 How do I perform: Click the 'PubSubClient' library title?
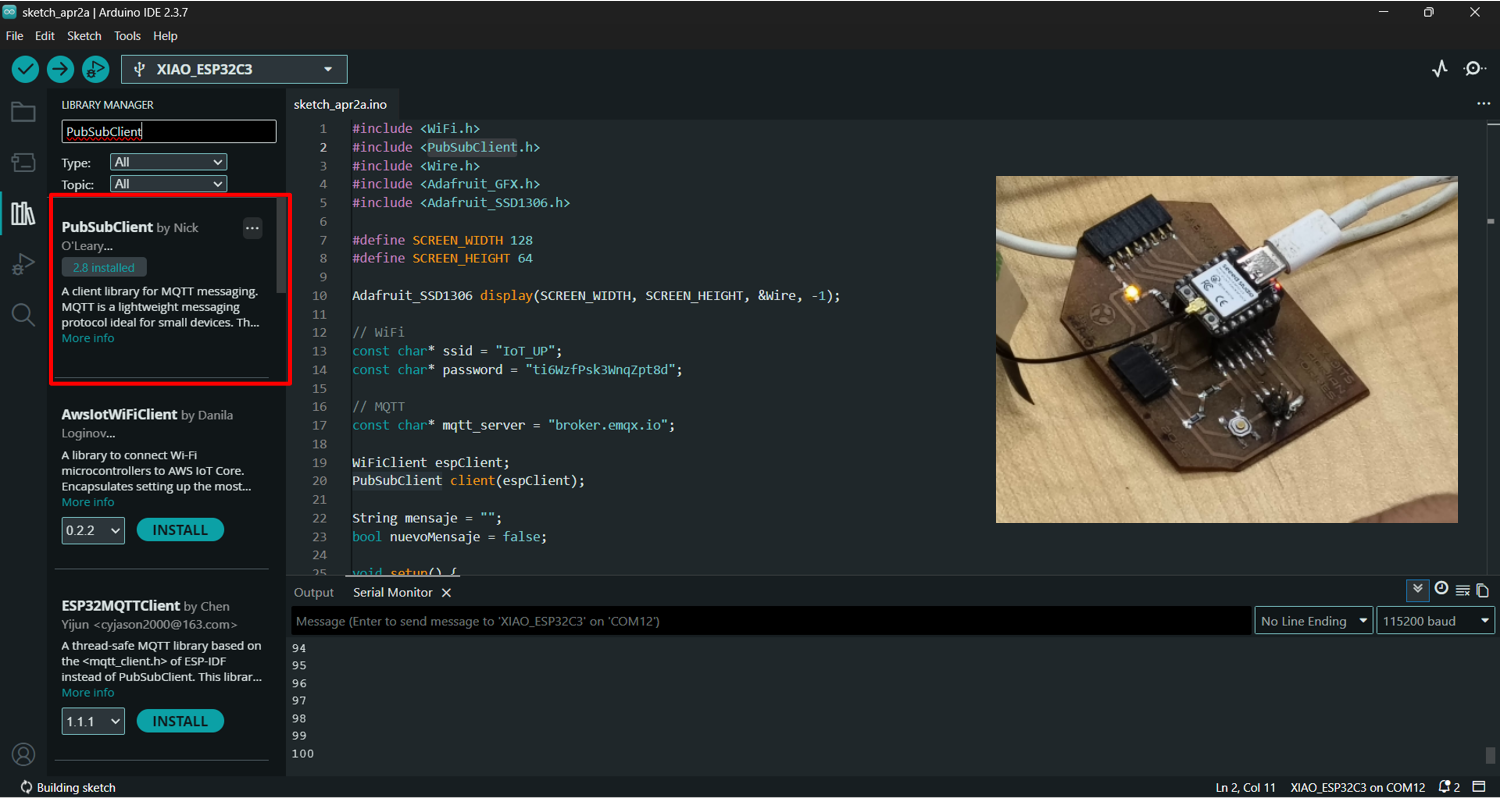click(x=107, y=227)
